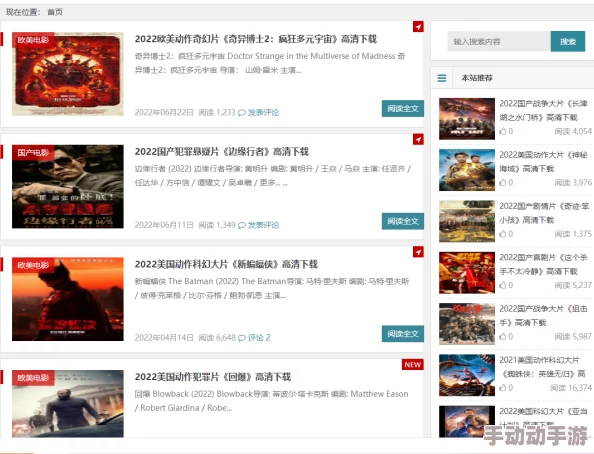Viewport: 594px width, 454px height.
Task: Click 阅读 16,374 count in sidebar
Action: tap(571, 387)
